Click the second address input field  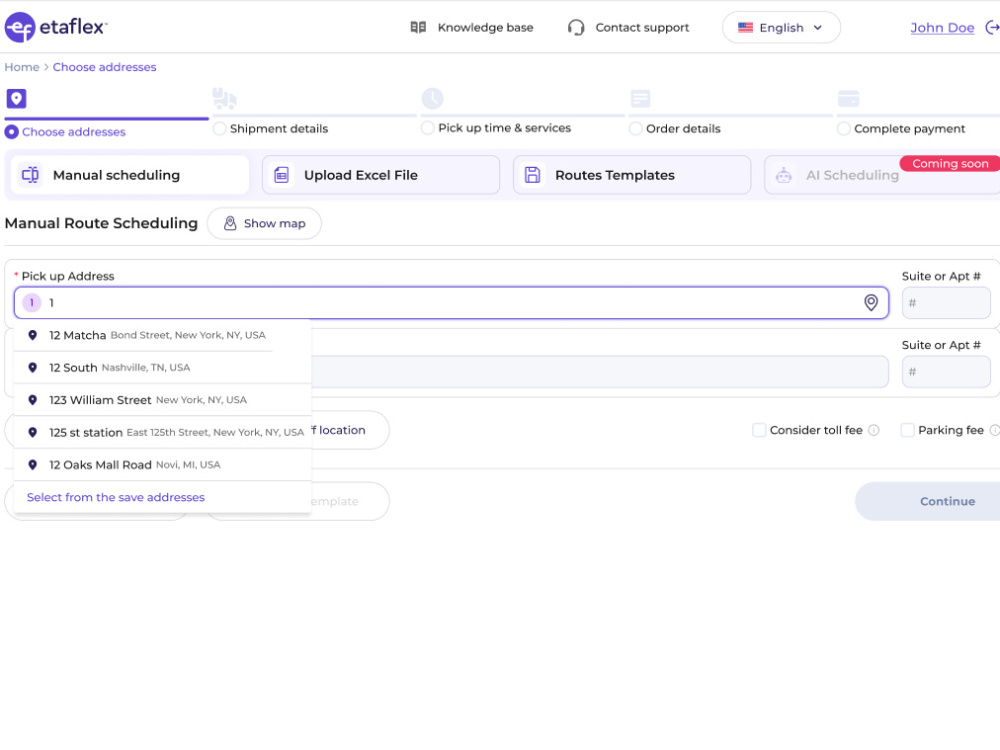click(599, 372)
